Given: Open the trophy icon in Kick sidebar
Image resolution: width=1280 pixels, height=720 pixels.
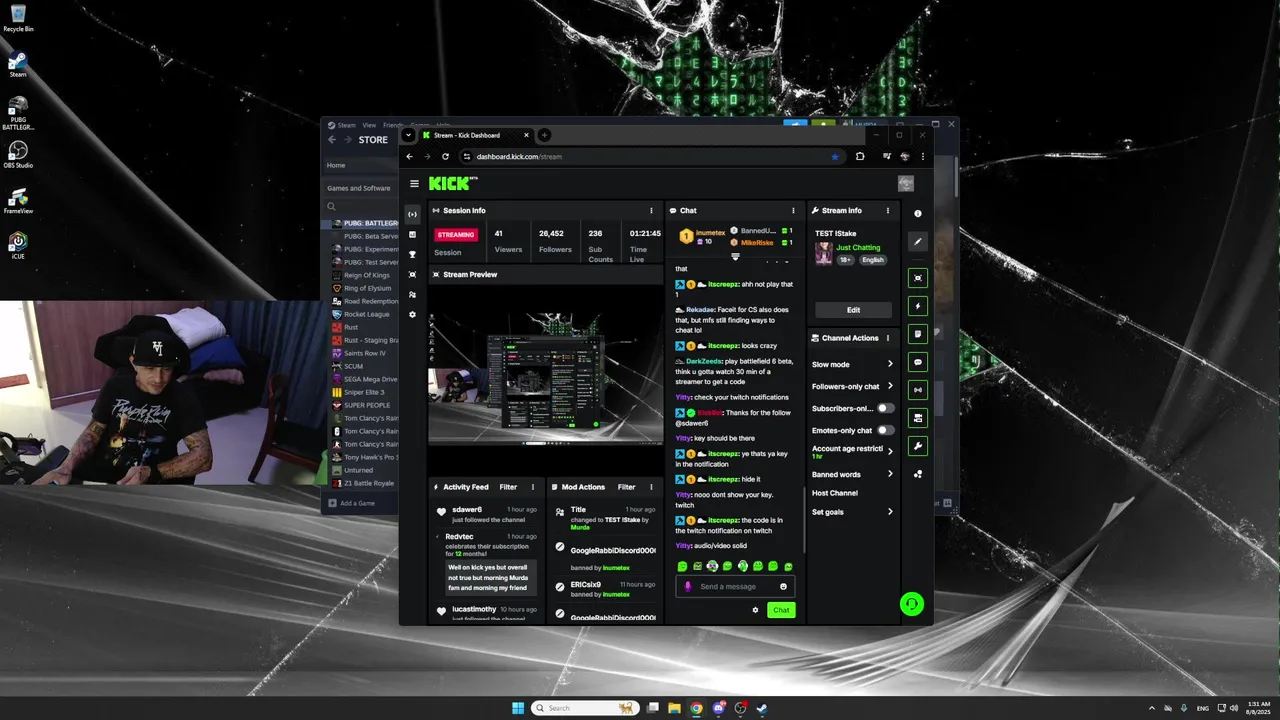Looking at the screenshot, I should tap(412, 254).
